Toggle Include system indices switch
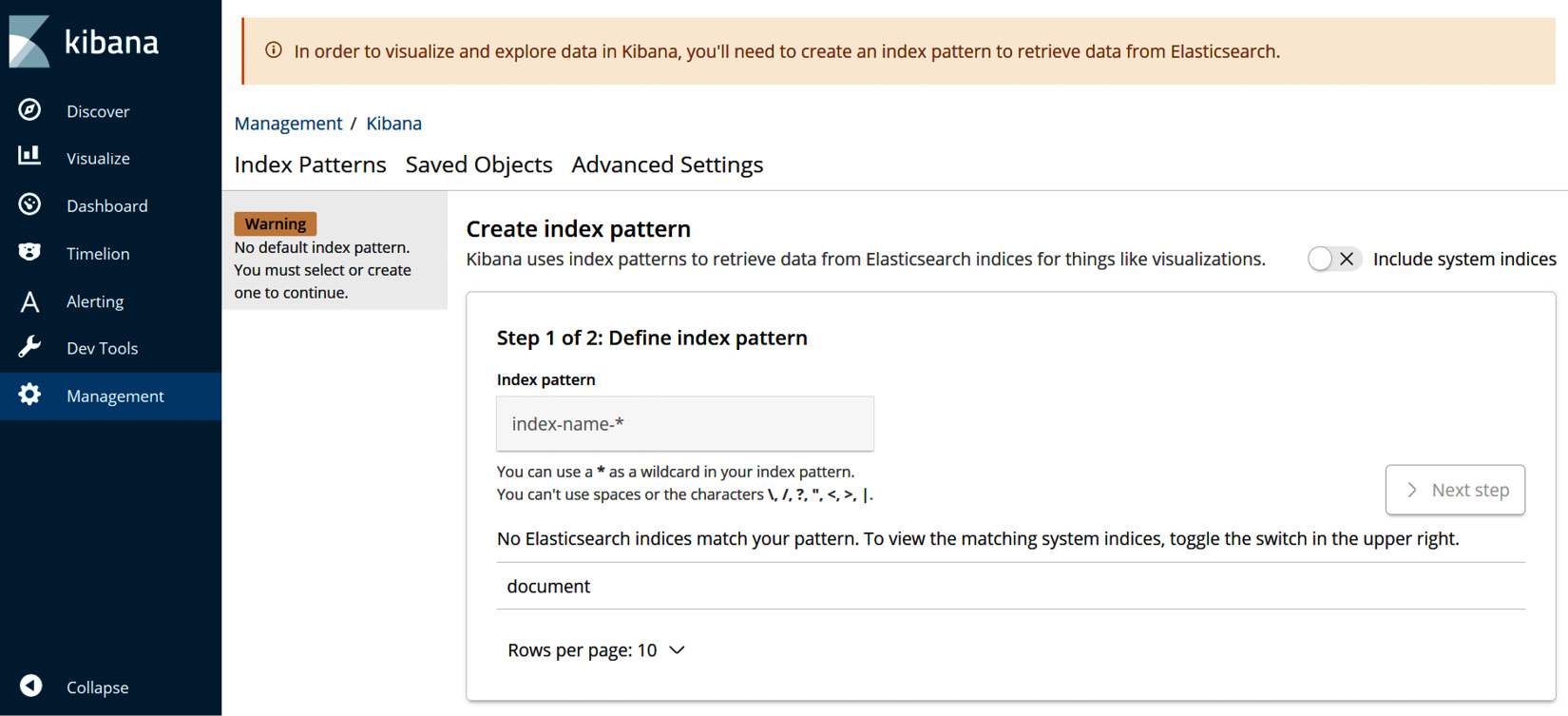 click(x=1333, y=259)
